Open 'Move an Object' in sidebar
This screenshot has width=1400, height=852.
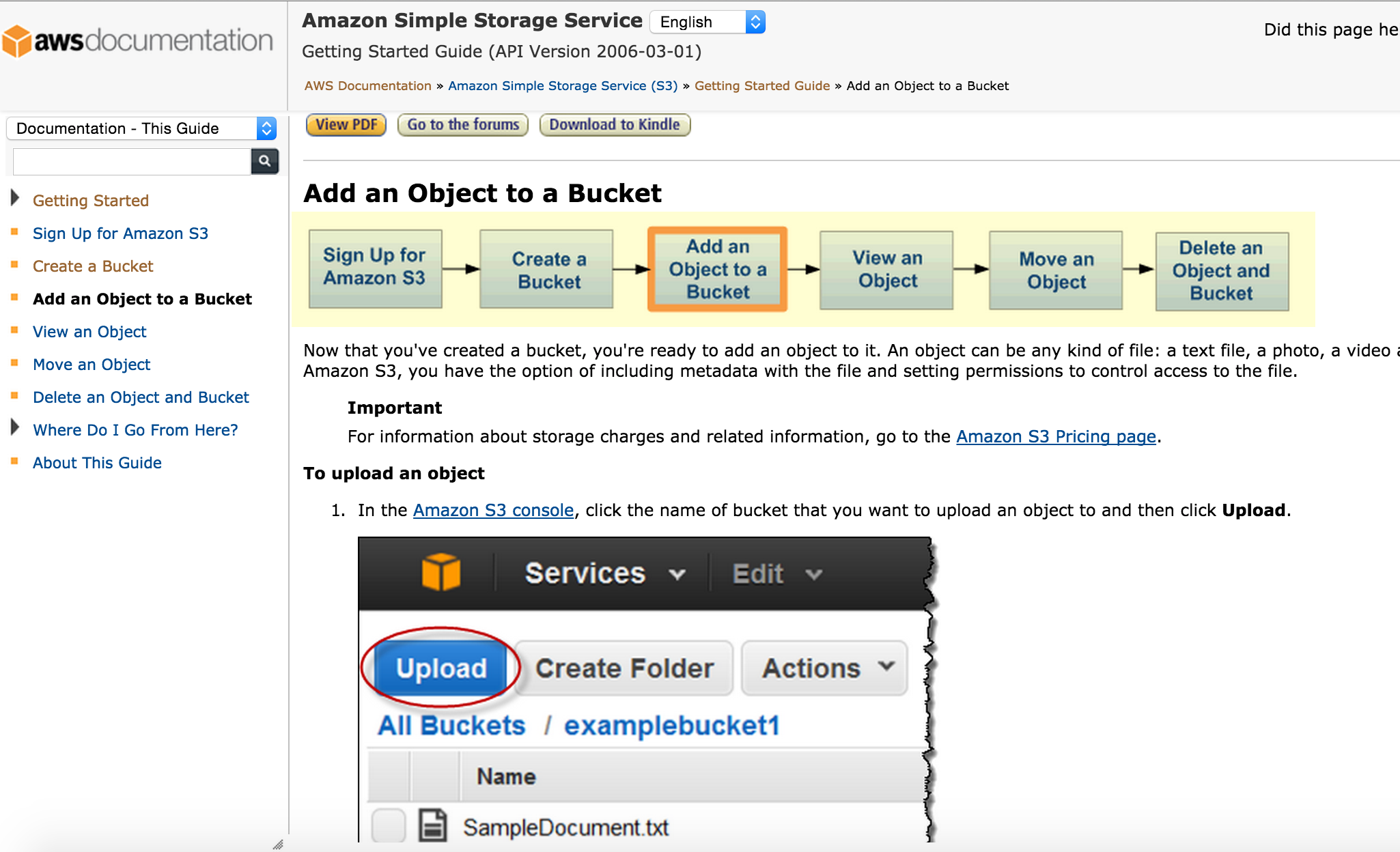coord(92,365)
